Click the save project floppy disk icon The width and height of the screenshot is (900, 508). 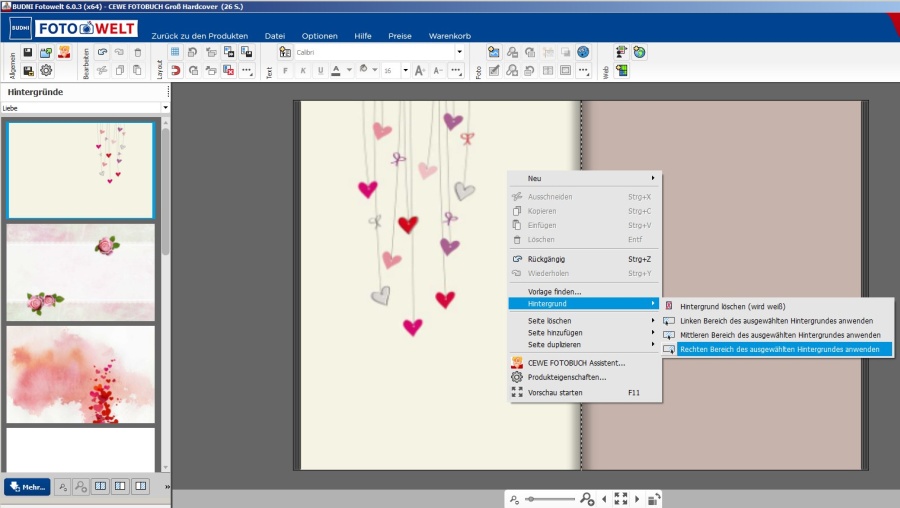click(x=28, y=52)
